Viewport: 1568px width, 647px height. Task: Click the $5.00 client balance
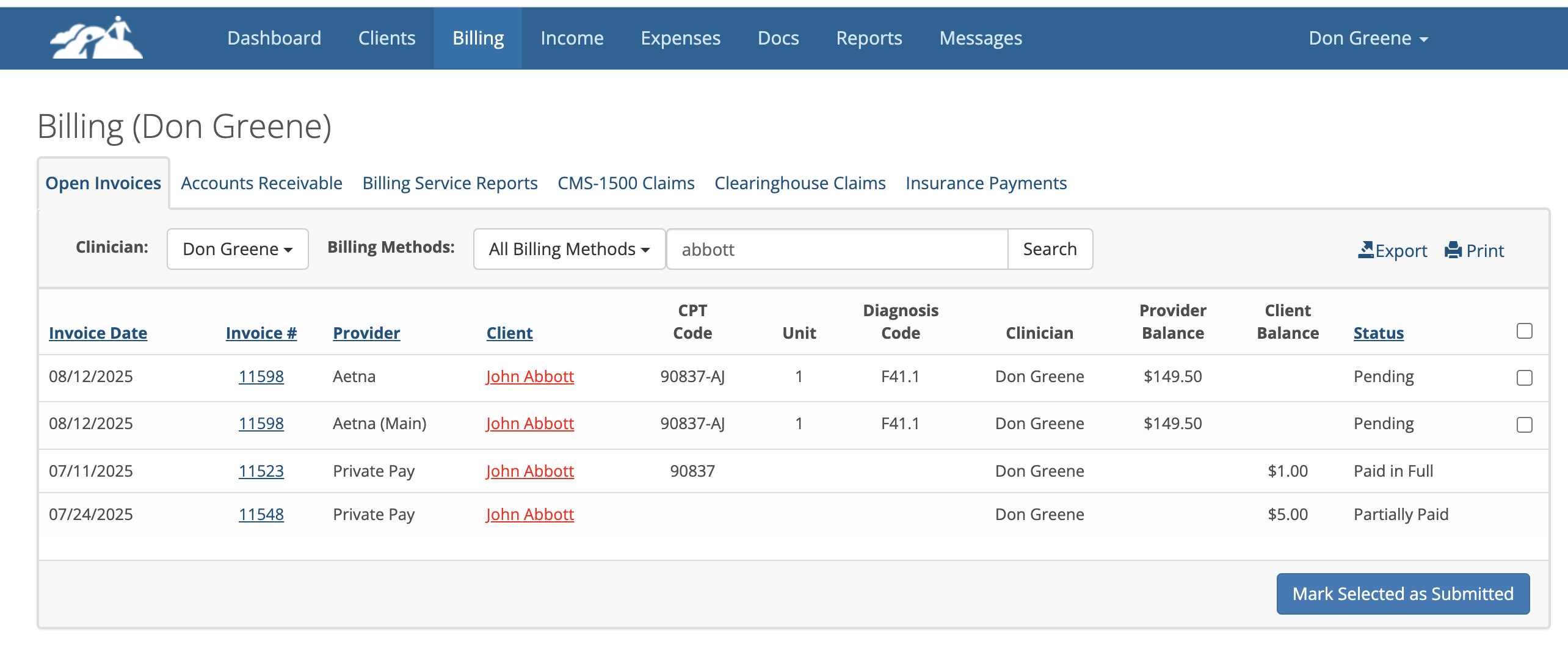coord(1288,515)
